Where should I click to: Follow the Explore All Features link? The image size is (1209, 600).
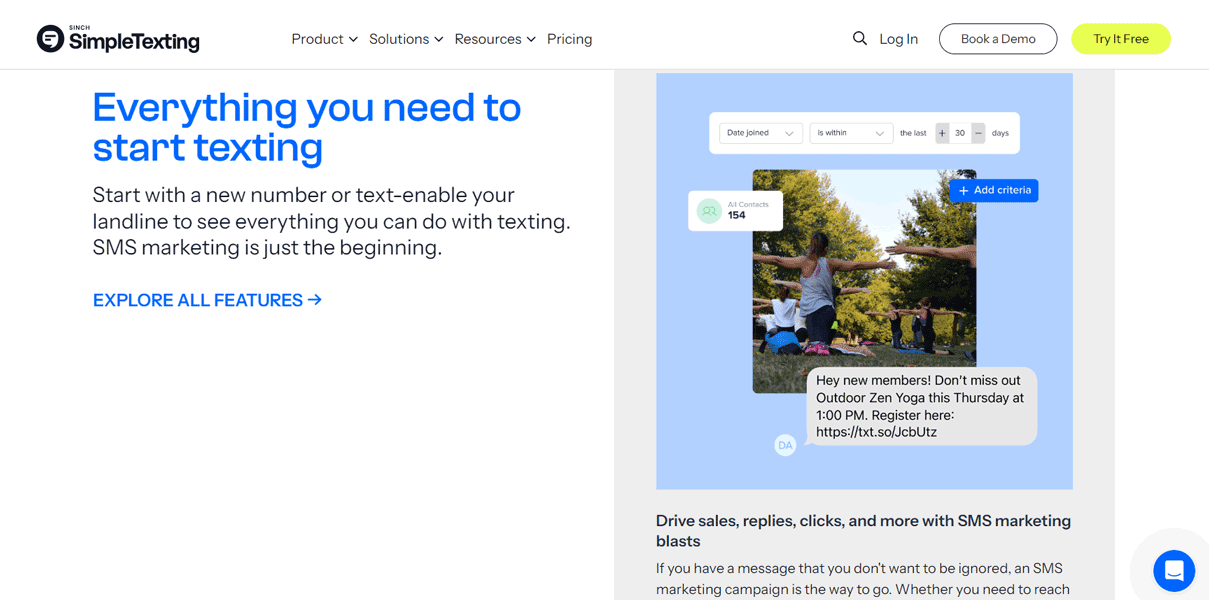click(207, 300)
